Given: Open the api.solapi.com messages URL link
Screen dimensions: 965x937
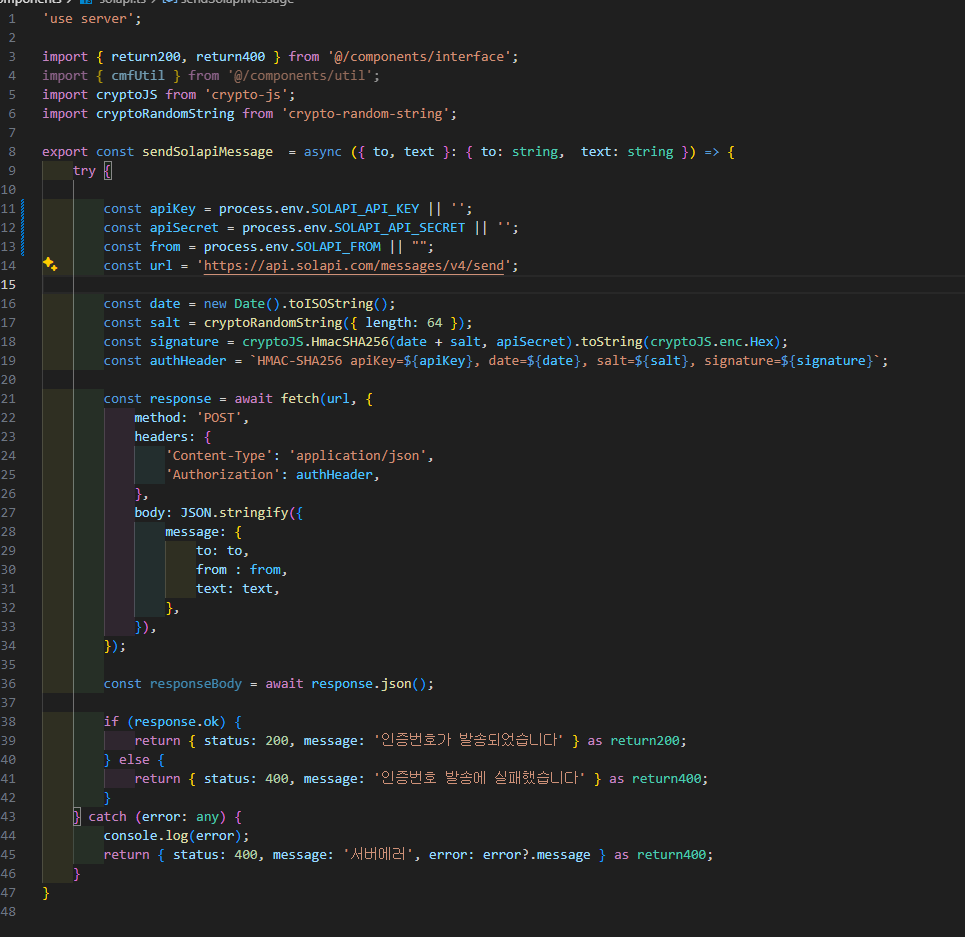Looking at the screenshot, I should pyautogui.click(x=354, y=266).
